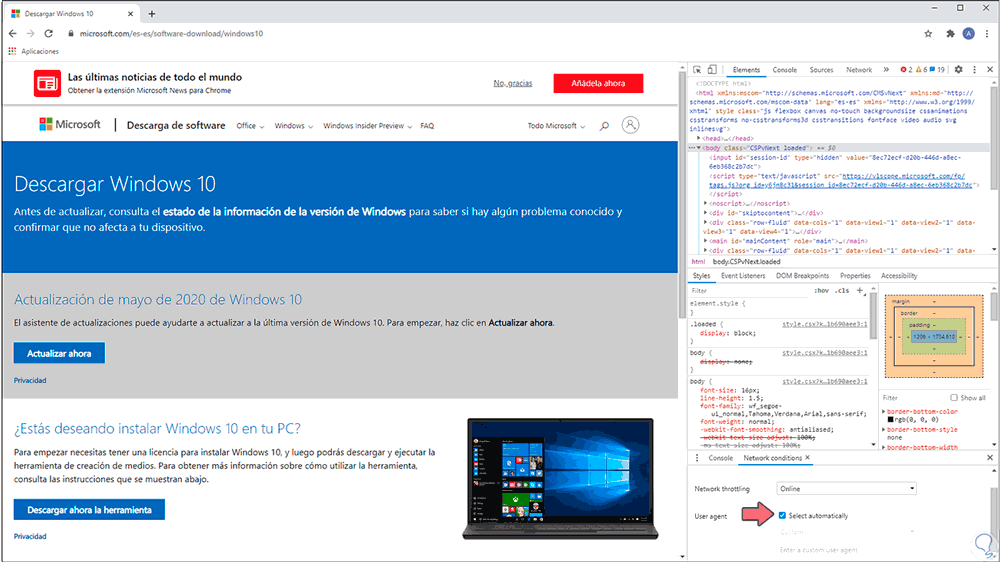The height and width of the screenshot is (562, 1000).
Task: Switch to the Network tab
Action: [x=859, y=70]
